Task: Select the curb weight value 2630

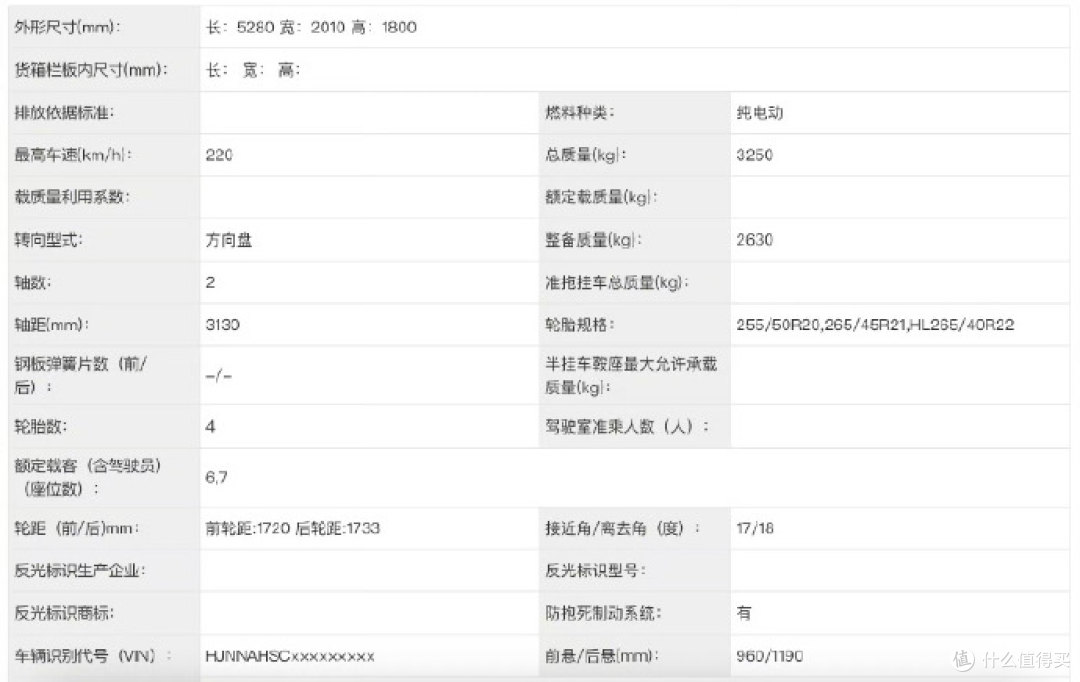Action: coord(753,240)
